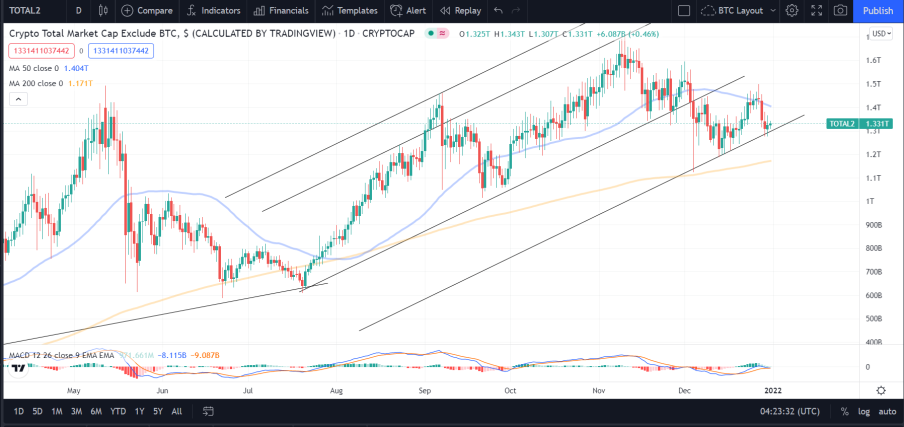Open the Alert creation button
The image size is (904, 427).
tap(408, 10)
